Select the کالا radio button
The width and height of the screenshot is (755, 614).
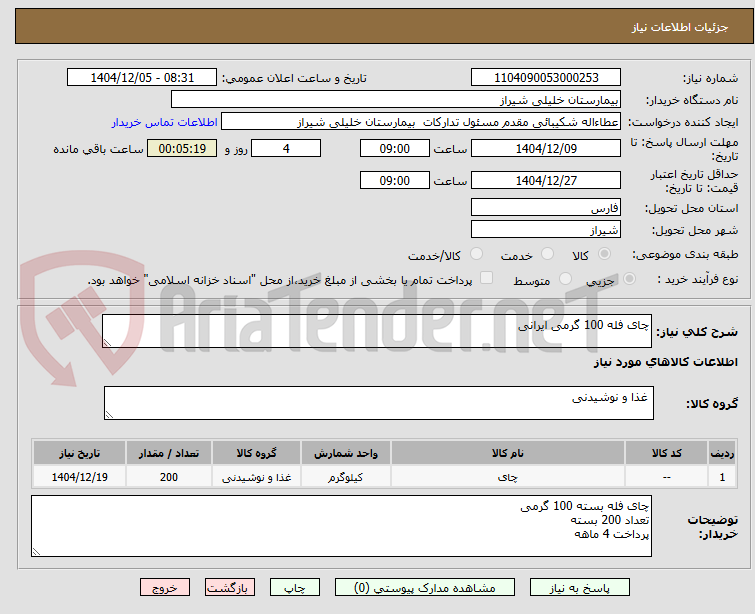pos(604,254)
